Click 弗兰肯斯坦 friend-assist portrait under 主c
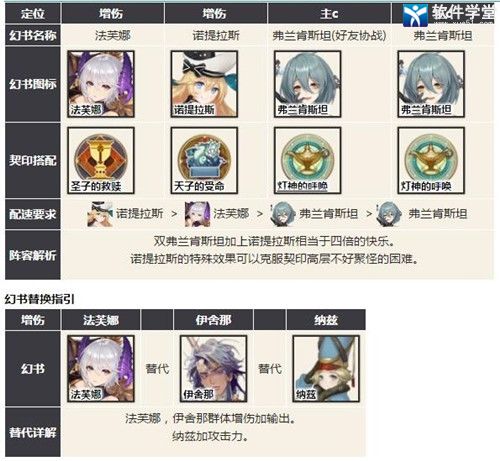Viewport: 500px width, 461px height. pyautogui.click(x=307, y=84)
